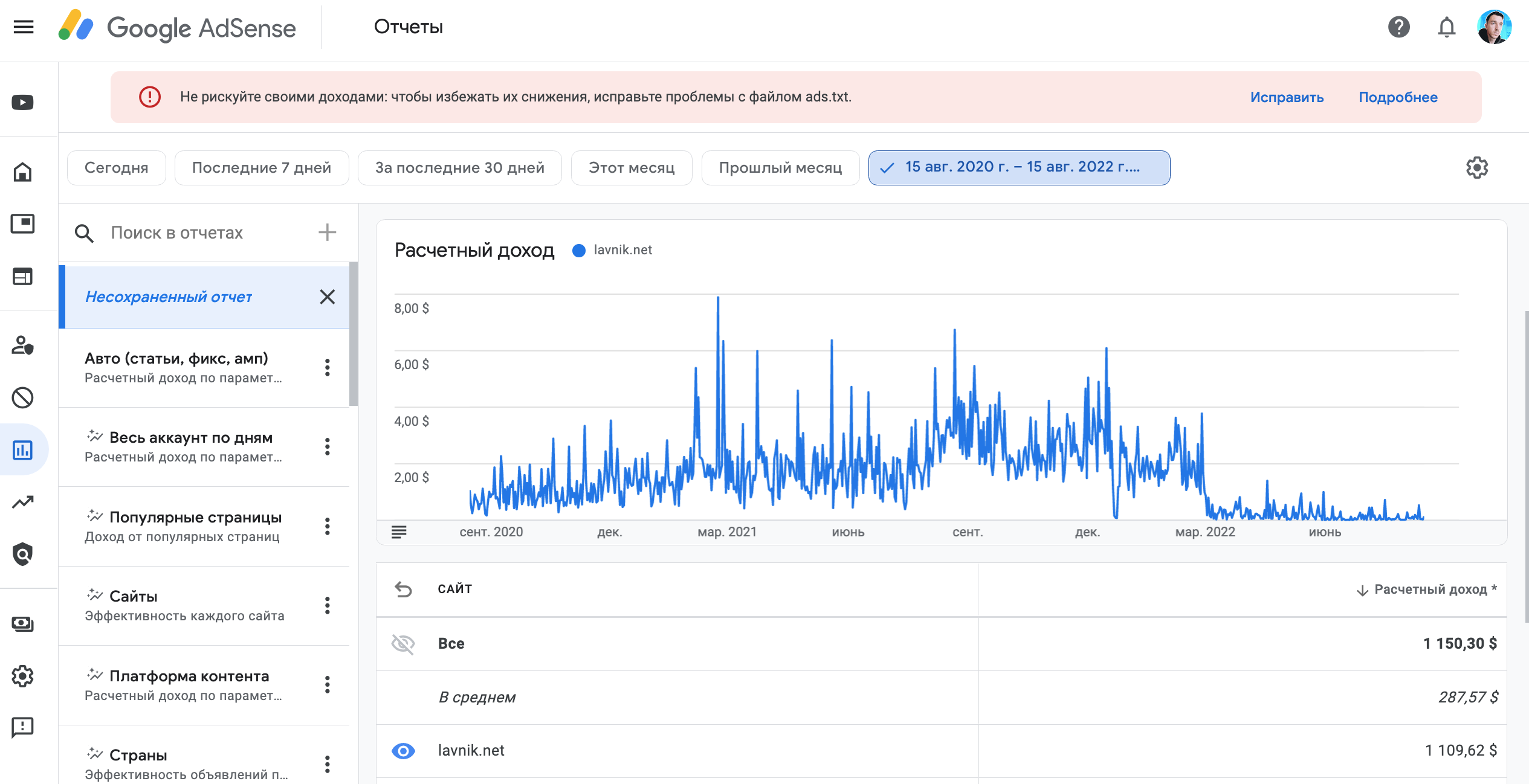Select the "Сегодня" date range chip
This screenshot has height=784, width=1529.
pyautogui.click(x=116, y=168)
